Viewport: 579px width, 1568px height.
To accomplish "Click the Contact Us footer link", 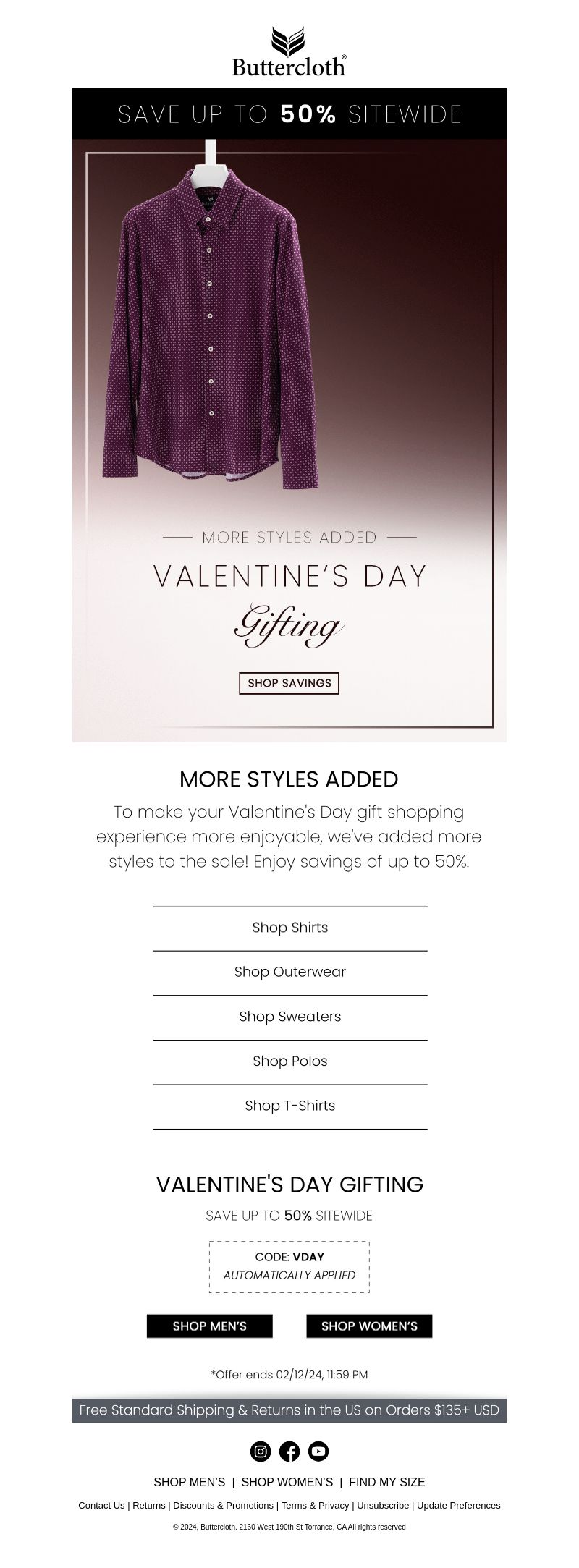I will click(x=101, y=1505).
